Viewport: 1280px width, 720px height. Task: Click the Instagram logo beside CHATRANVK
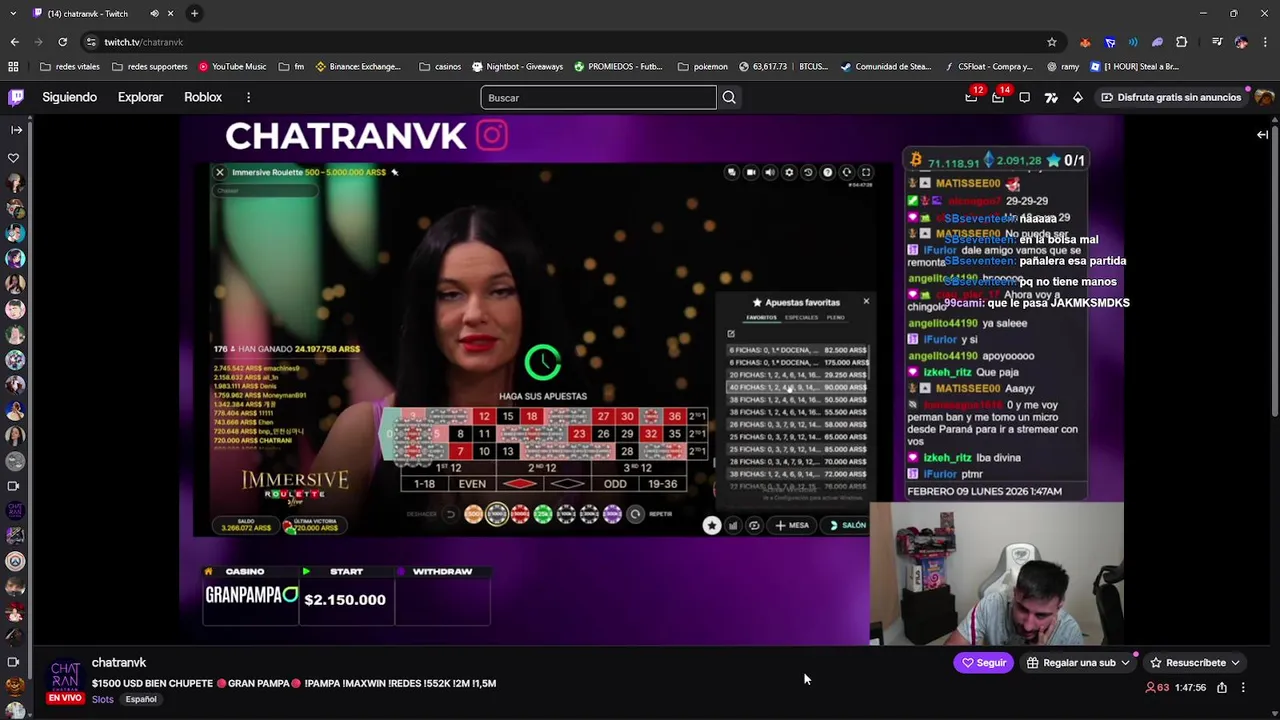492,135
